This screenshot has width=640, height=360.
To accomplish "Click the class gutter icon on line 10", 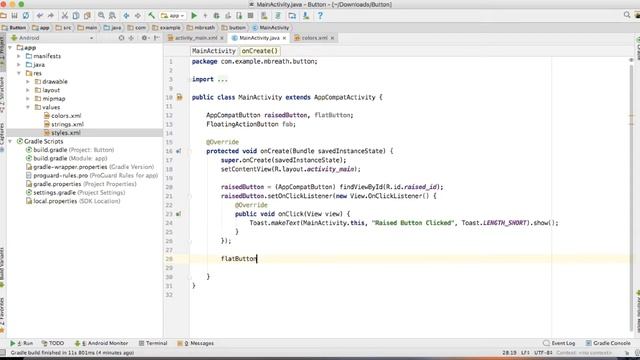I will point(180,97).
